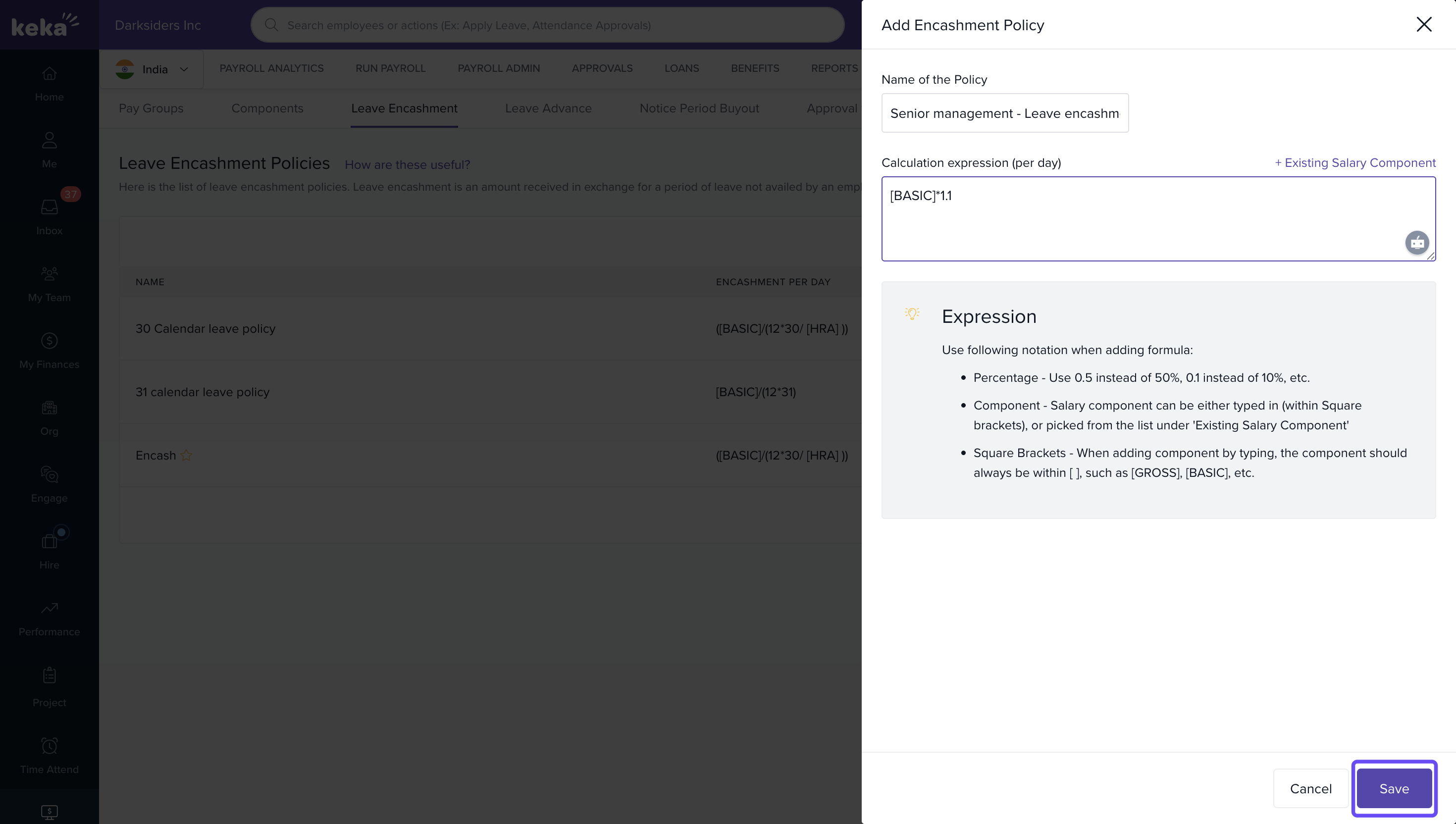Open the Inbox icon with the 37 badge
Viewport: 1456px width, 824px height.
[49, 207]
